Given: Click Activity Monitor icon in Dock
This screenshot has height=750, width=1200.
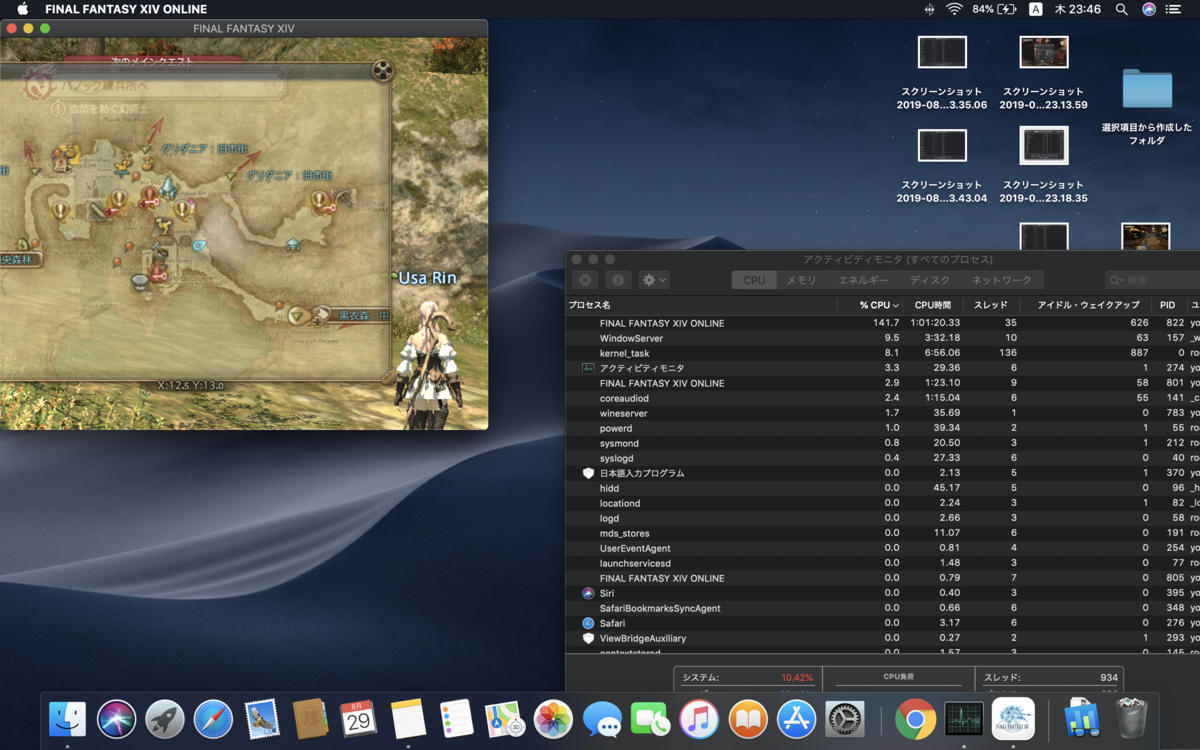Looking at the screenshot, I should [964, 719].
